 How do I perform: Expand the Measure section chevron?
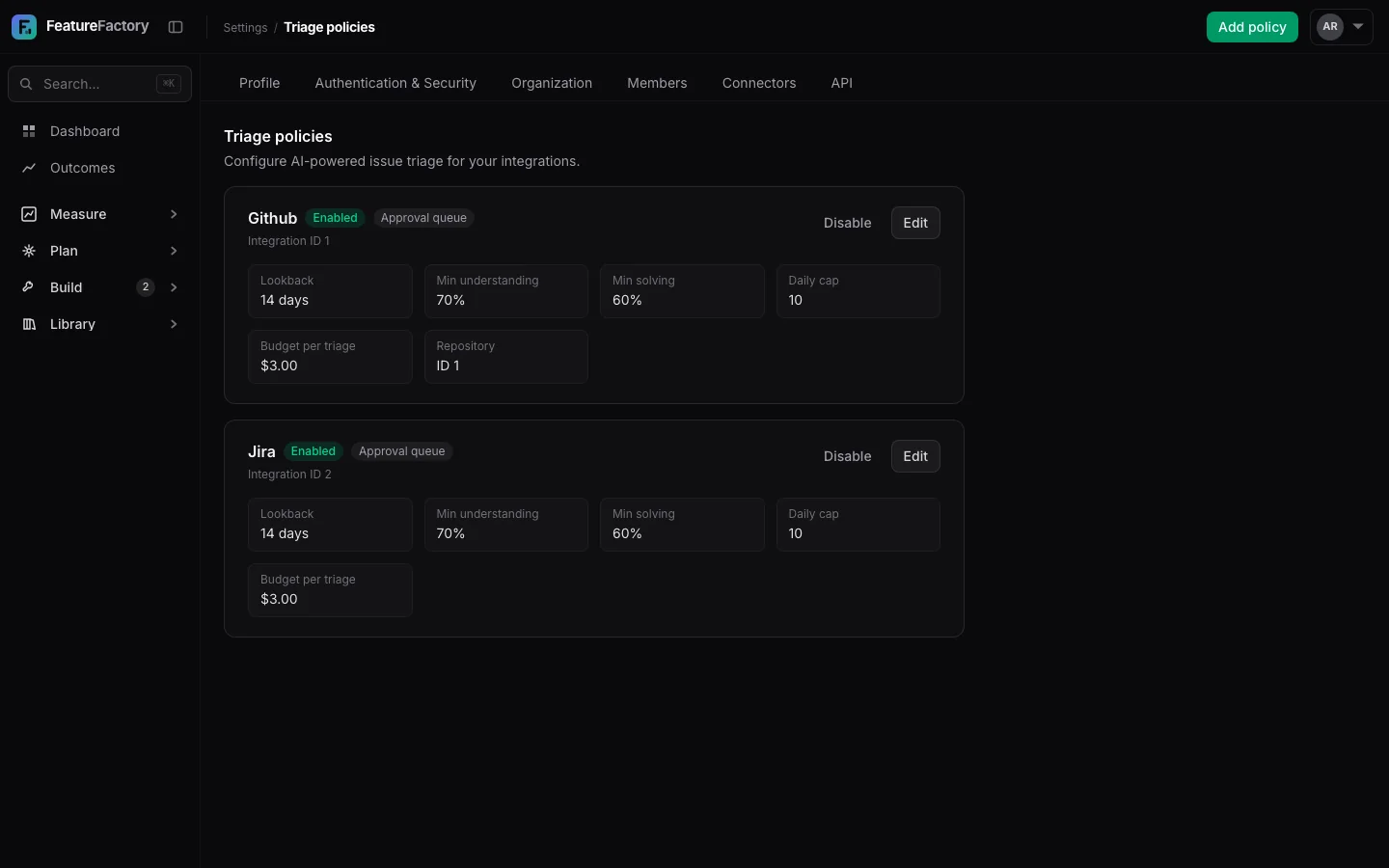click(174, 214)
